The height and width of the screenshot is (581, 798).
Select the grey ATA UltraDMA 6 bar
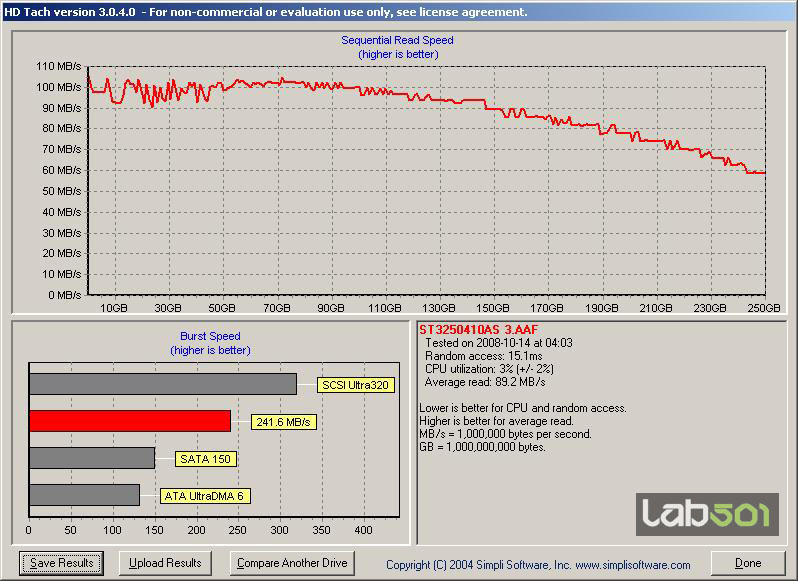(84, 495)
